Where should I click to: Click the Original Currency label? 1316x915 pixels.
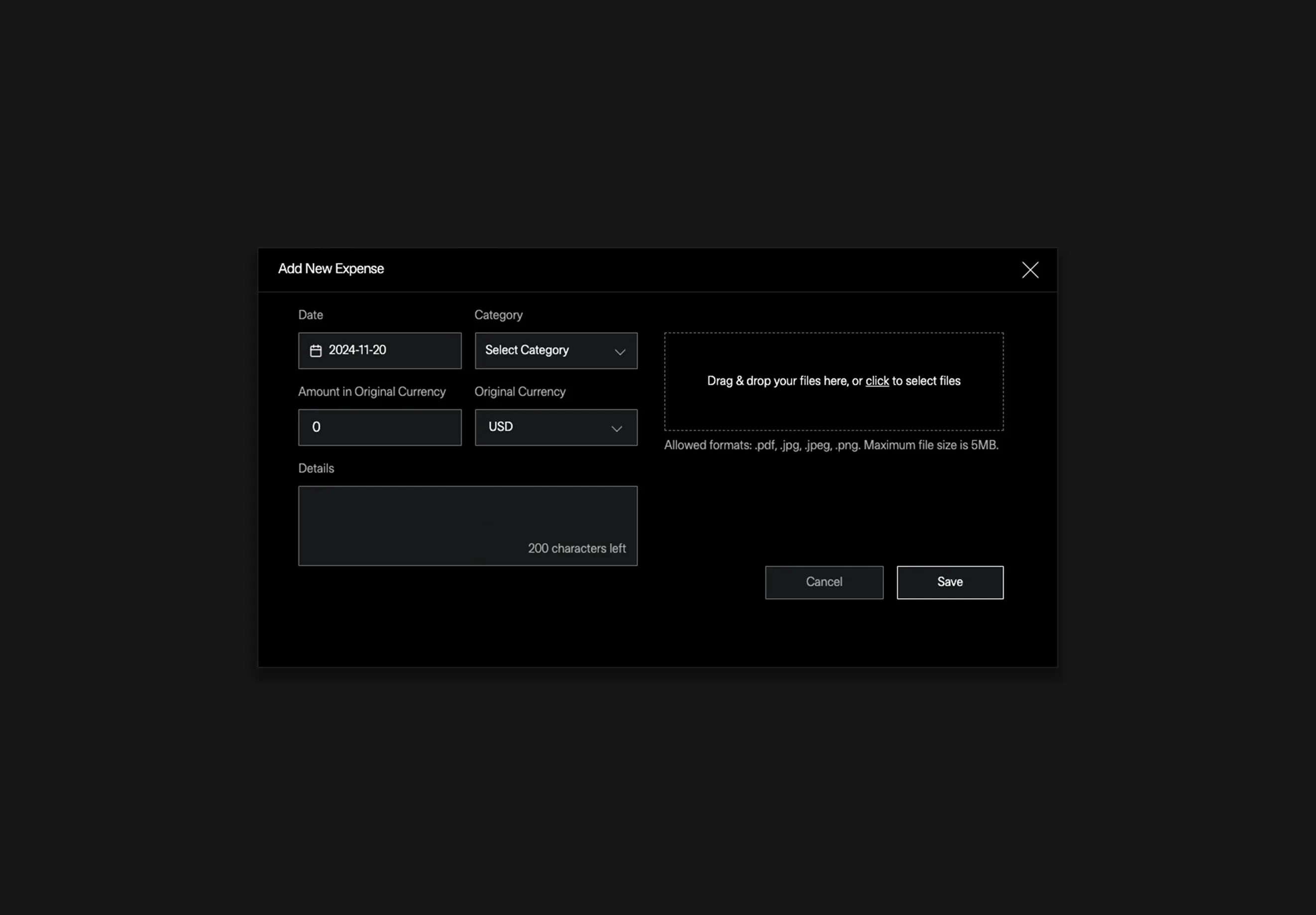tap(519, 392)
